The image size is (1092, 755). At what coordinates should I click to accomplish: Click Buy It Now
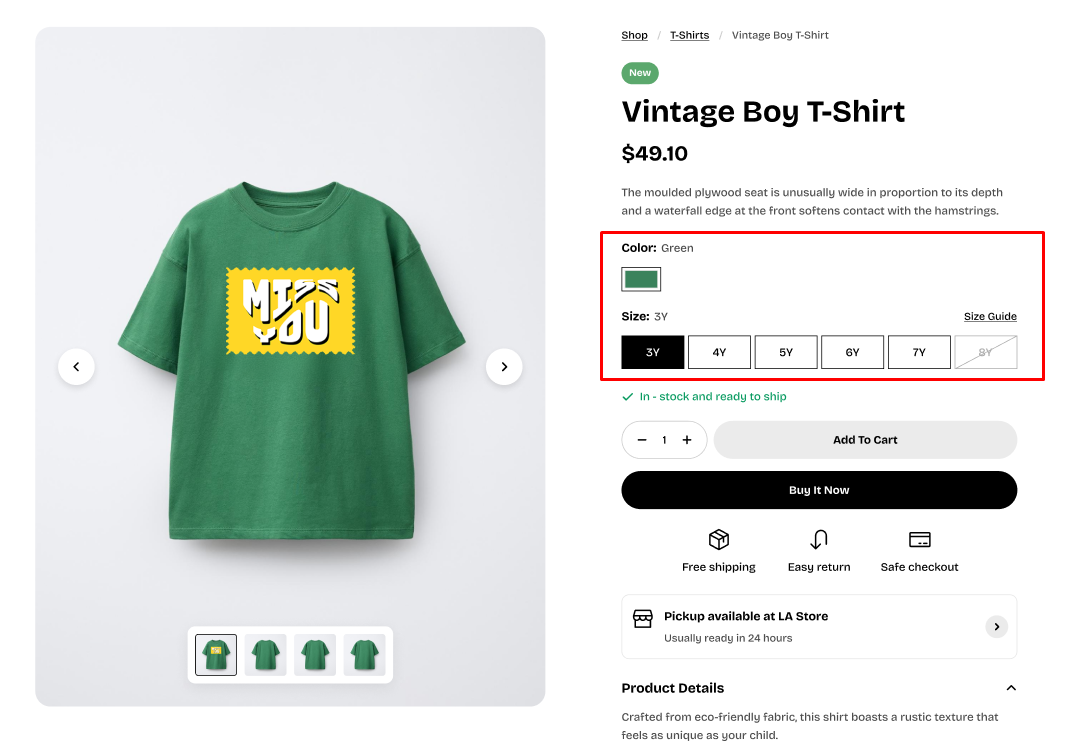[819, 490]
